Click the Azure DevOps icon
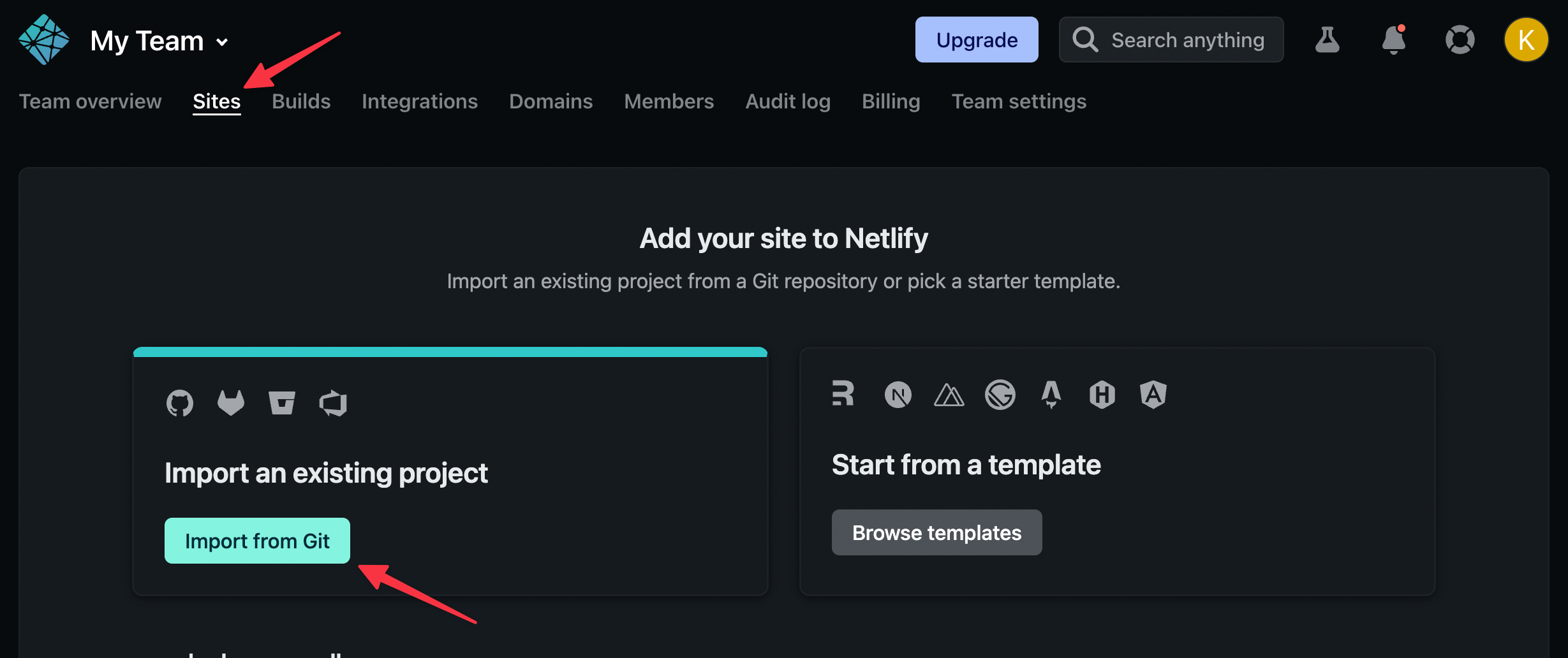Viewport: 1568px width, 658px height. pos(333,403)
